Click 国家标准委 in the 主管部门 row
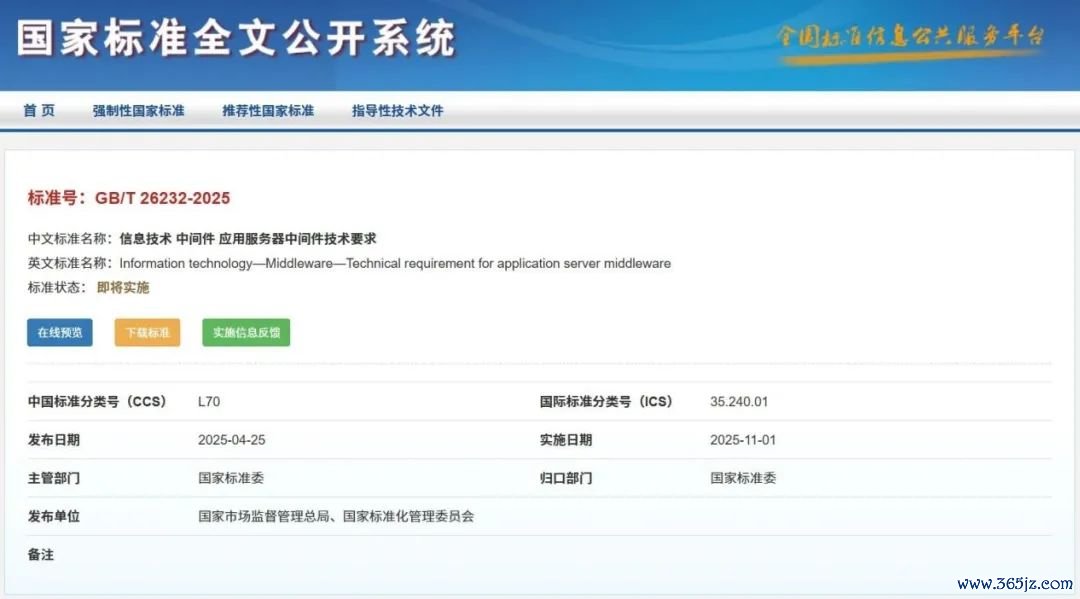Image resolution: width=1080 pixels, height=599 pixels. 231,478
